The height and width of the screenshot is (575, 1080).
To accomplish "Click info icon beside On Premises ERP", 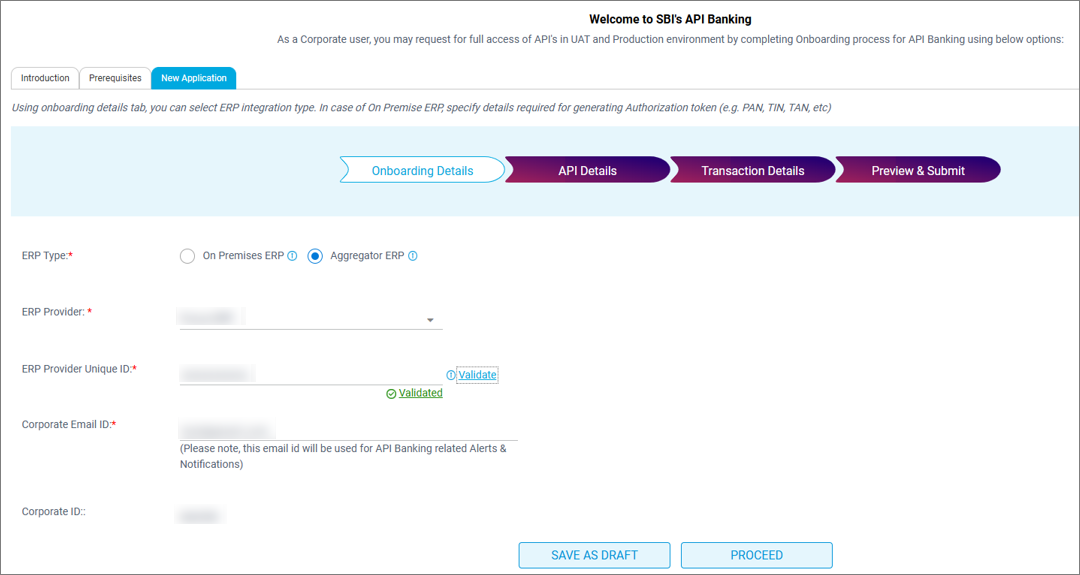I will click(x=293, y=256).
